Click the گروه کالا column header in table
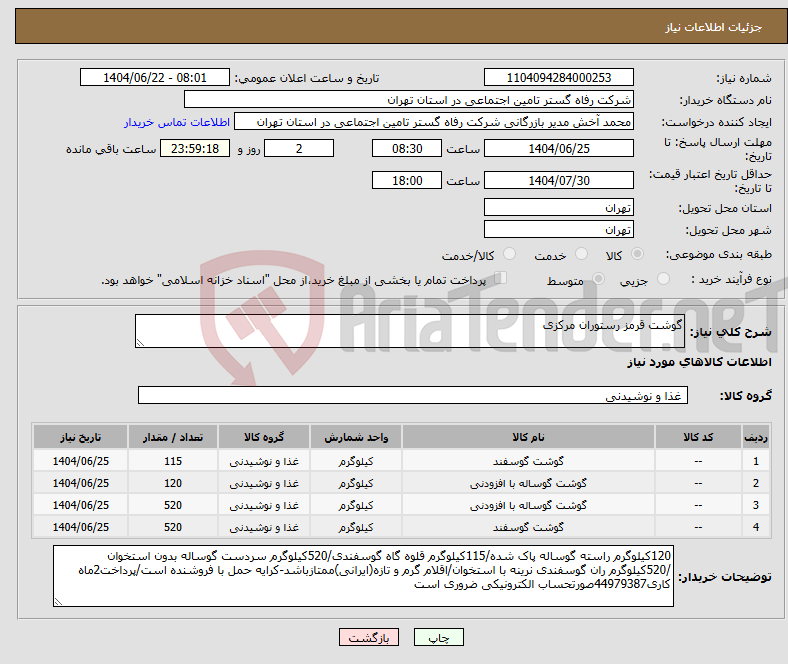The image size is (788, 664). click(x=264, y=437)
